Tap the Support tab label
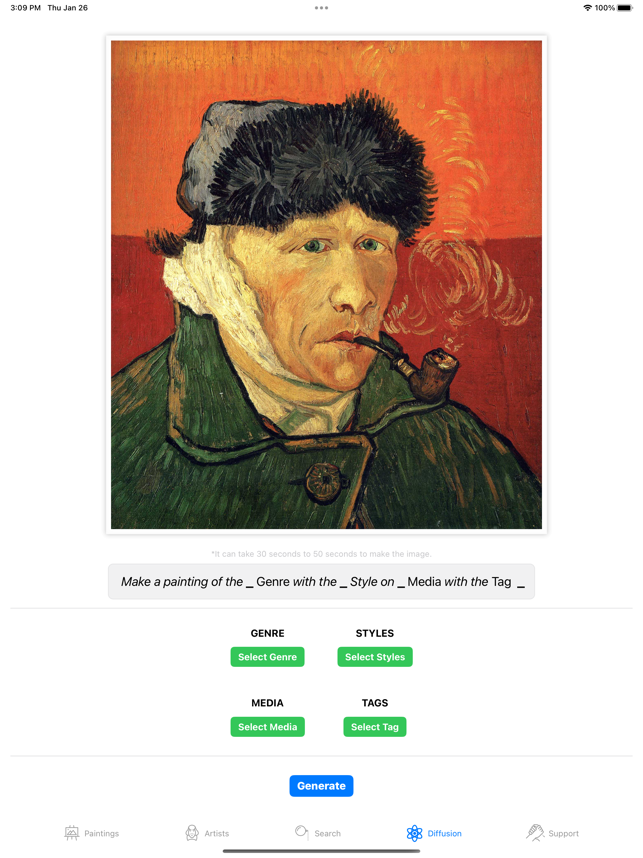This screenshot has height=858, width=643. pyautogui.click(x=563, y=833)
